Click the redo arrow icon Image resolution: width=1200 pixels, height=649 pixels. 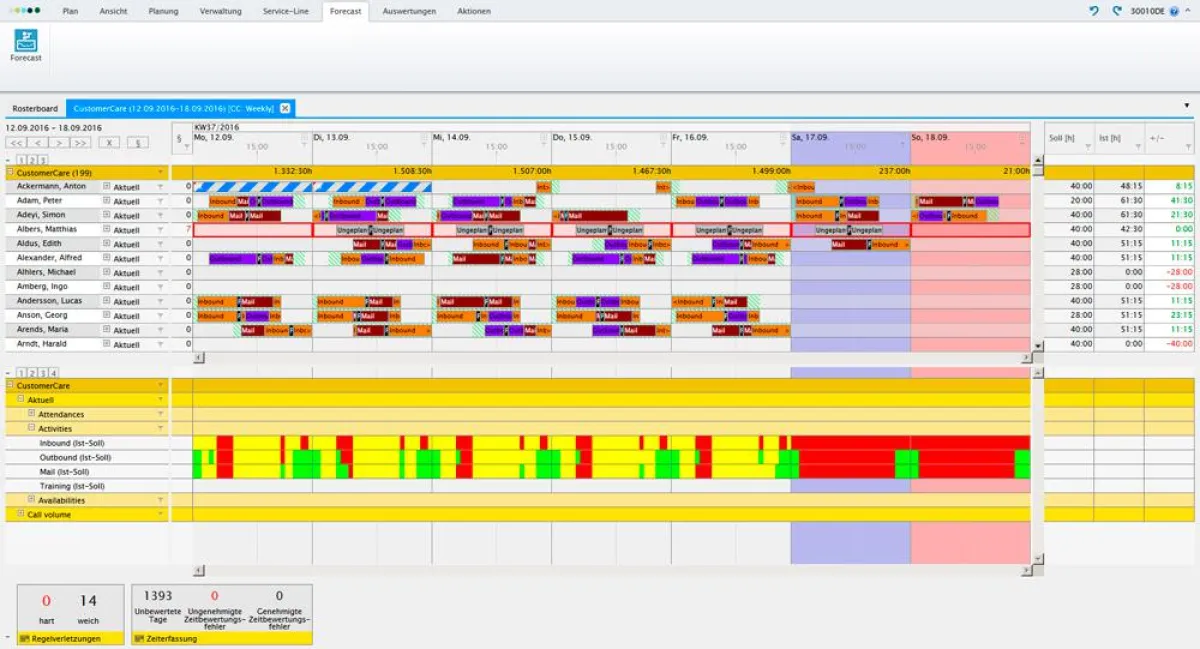pyautogui.click(x=1116, y=11)
